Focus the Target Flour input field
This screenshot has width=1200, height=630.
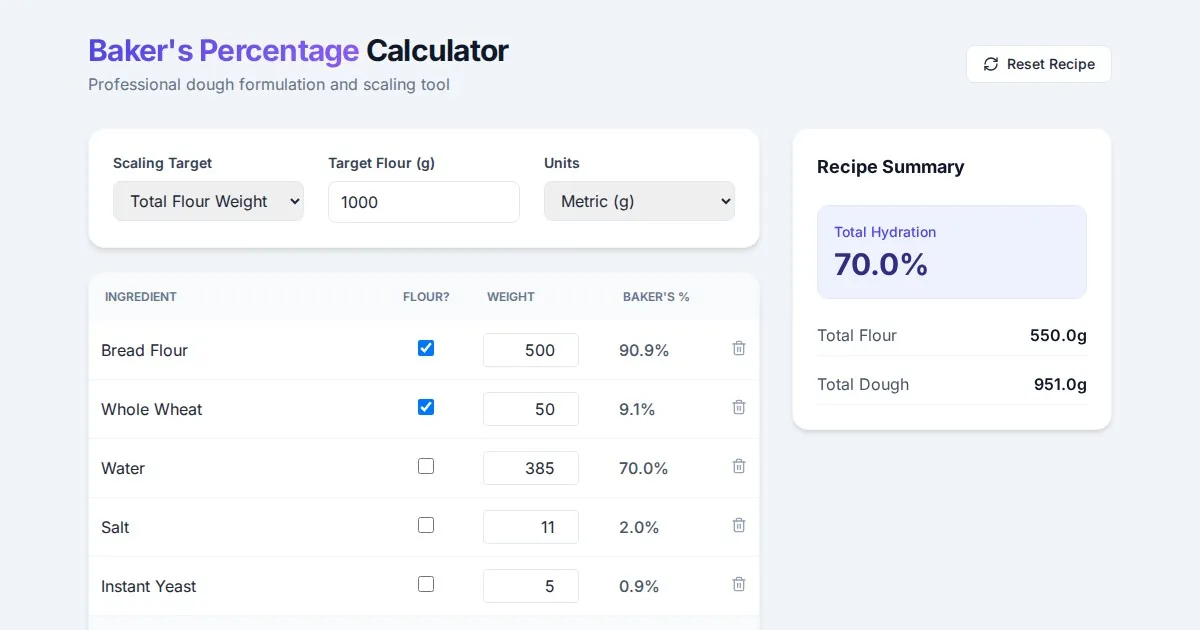[x=423, y=202]
